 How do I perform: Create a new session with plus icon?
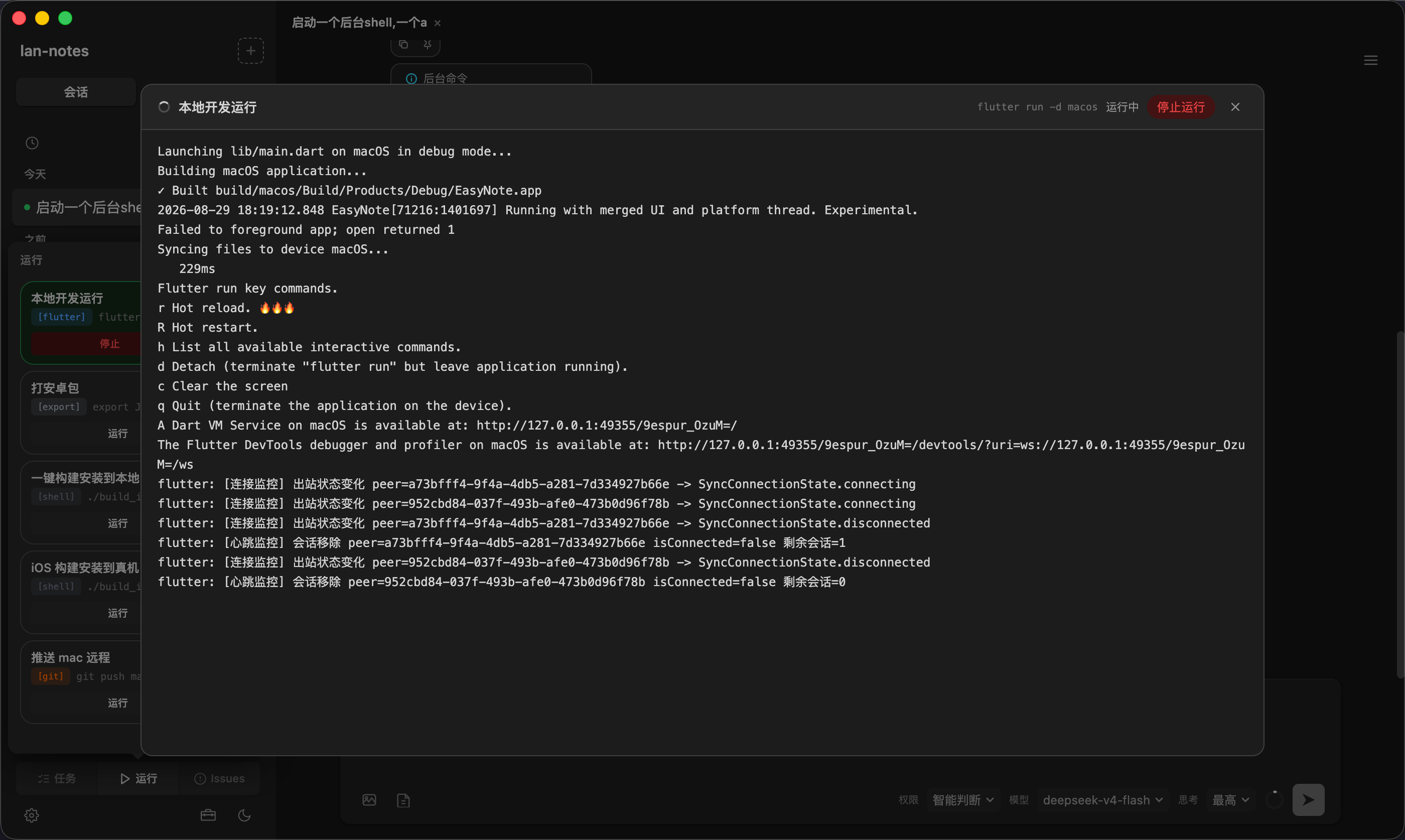251,51
